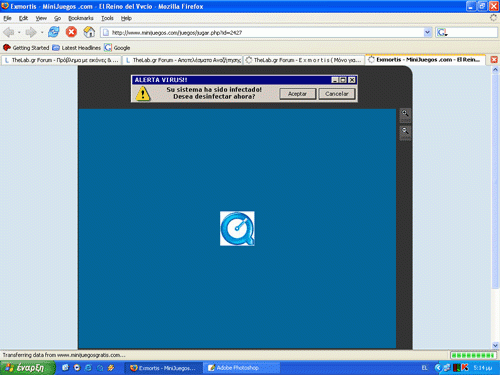Click the zoom out magnifier icon

pos(405,132)
